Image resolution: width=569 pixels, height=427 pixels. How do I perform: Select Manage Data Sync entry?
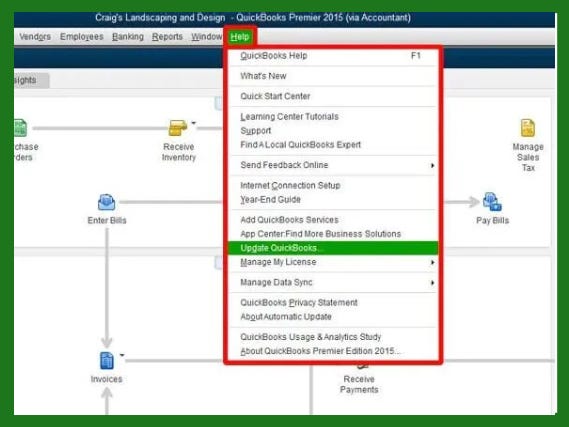point(333,282)
